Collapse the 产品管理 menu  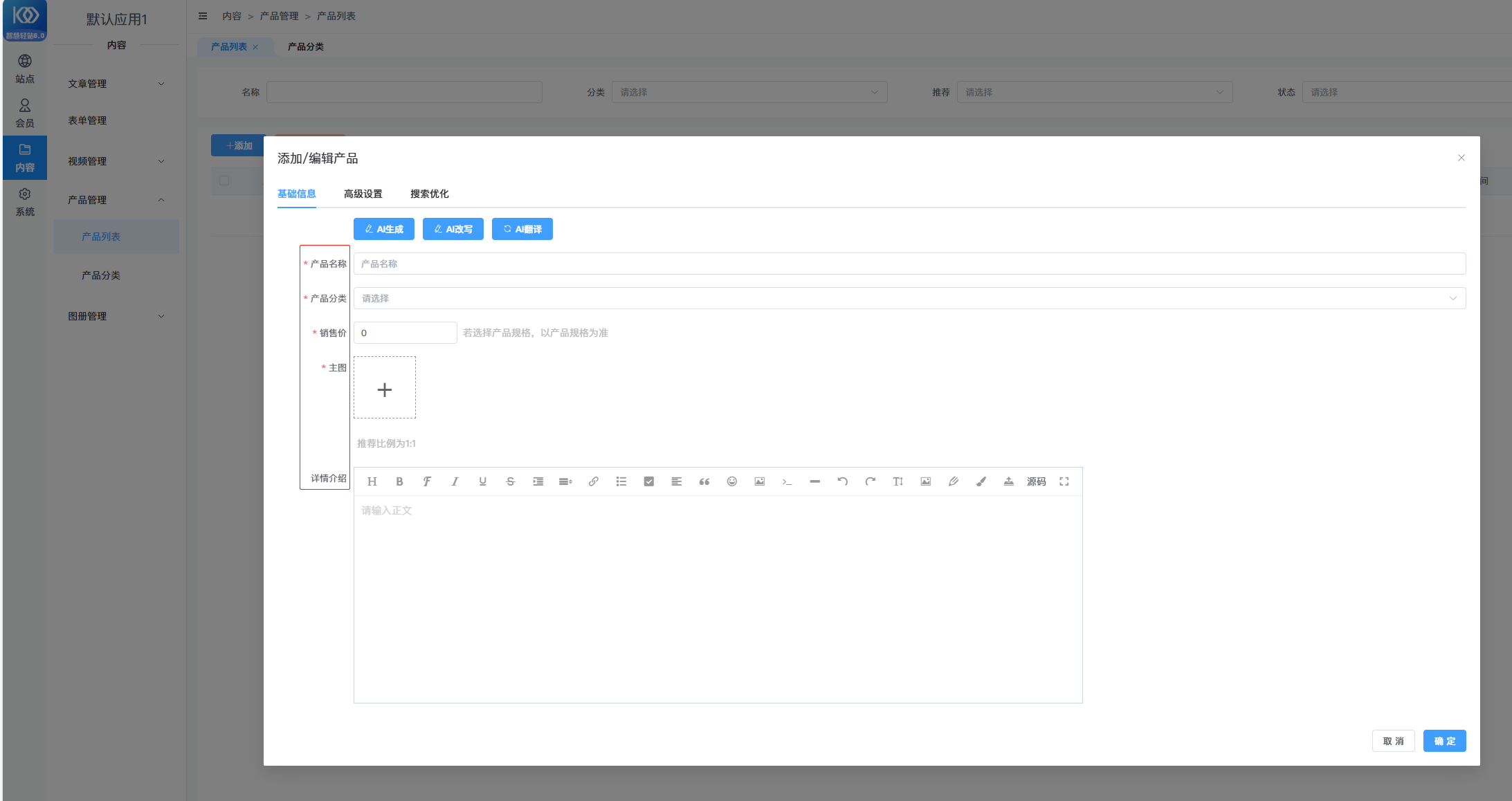coord(116,200)
